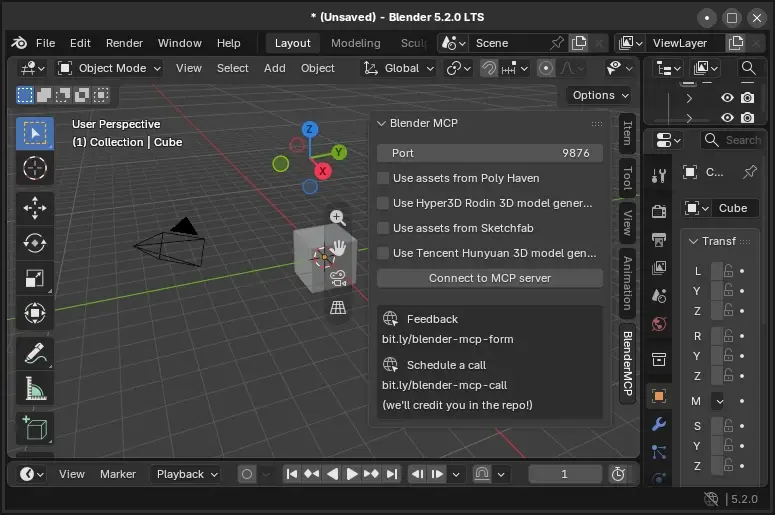Toggle visibility eye of first outliner row
This screenshot has width=775, height=515.
pyautogui.click(x=727, y=97)
